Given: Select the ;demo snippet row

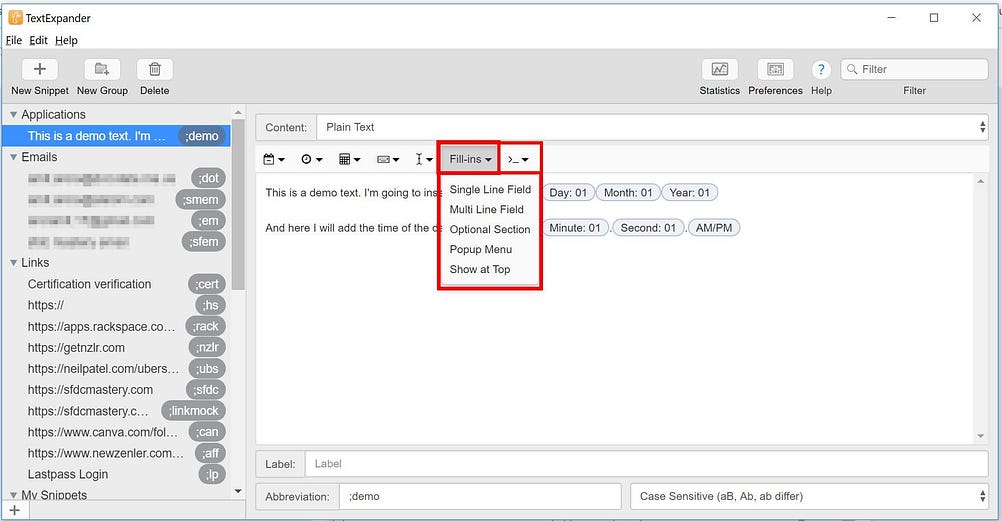Looking at the screenshot, I should point(116,136).
